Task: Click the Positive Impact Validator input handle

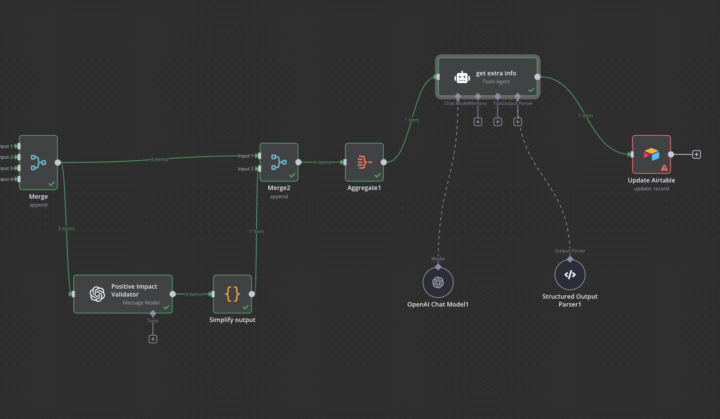Action: (73, 294)
